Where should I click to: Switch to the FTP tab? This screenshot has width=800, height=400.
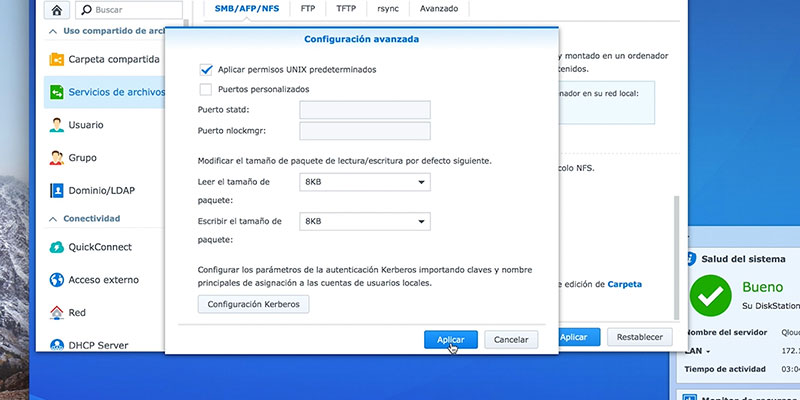click(308, 9)
